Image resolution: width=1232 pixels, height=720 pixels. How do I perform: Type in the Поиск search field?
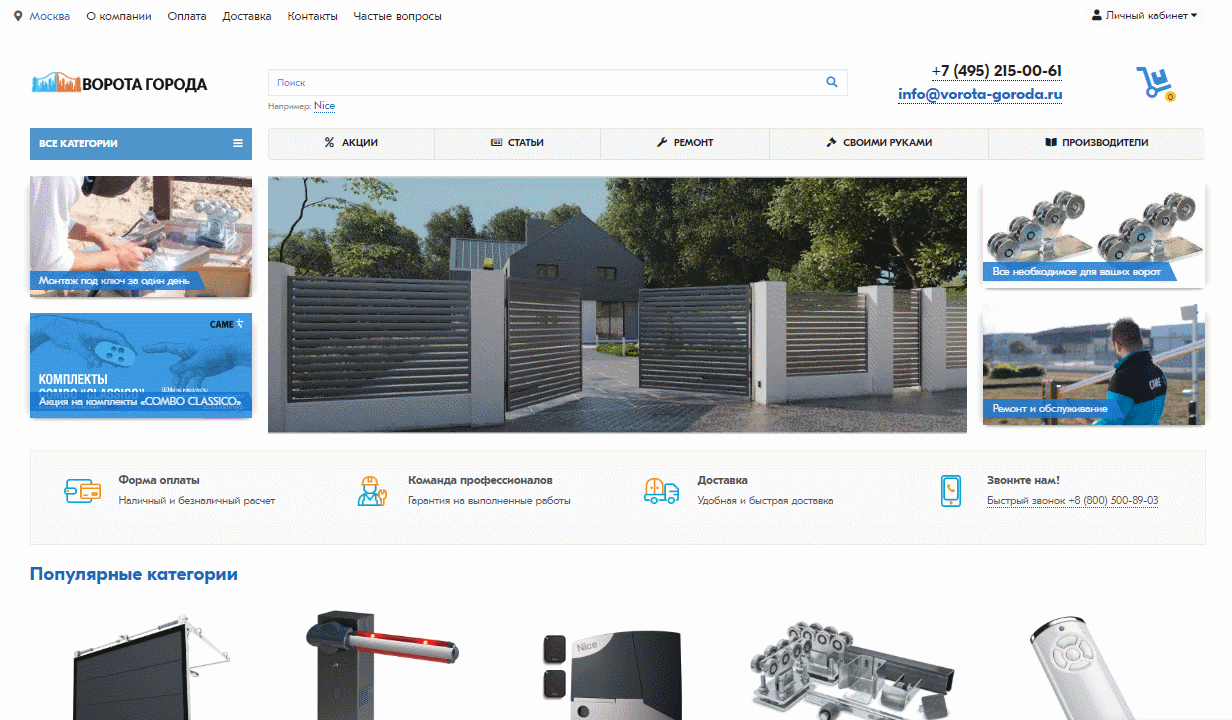(540, 82)
